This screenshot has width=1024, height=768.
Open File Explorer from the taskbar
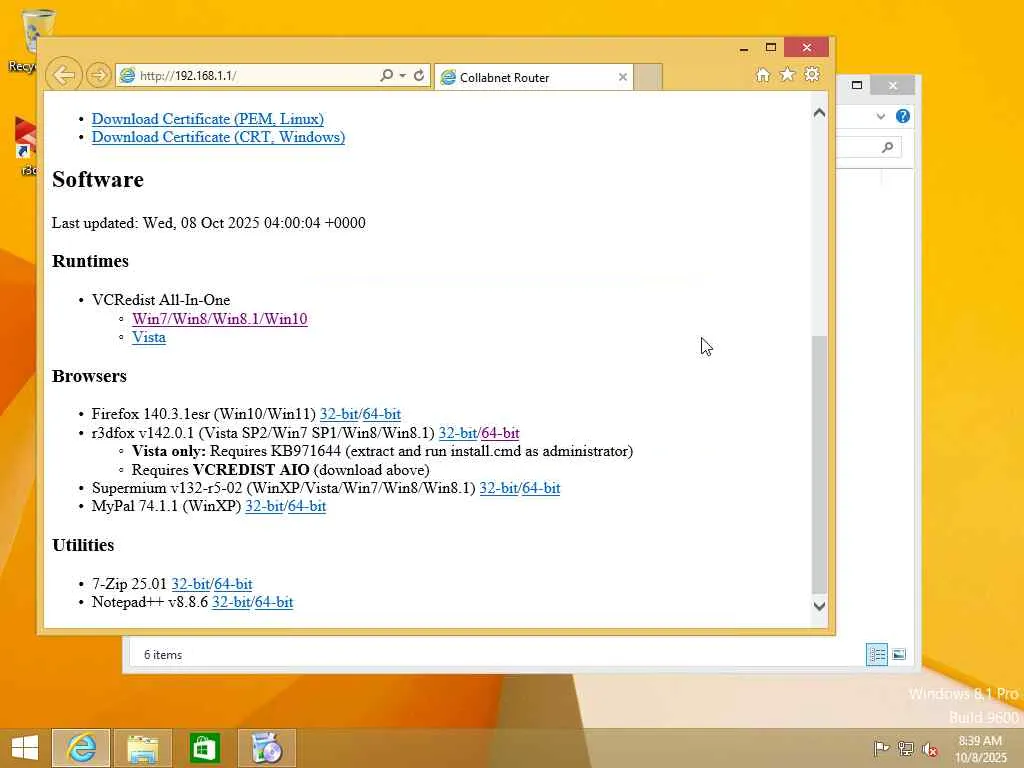[x=143, y=748]
